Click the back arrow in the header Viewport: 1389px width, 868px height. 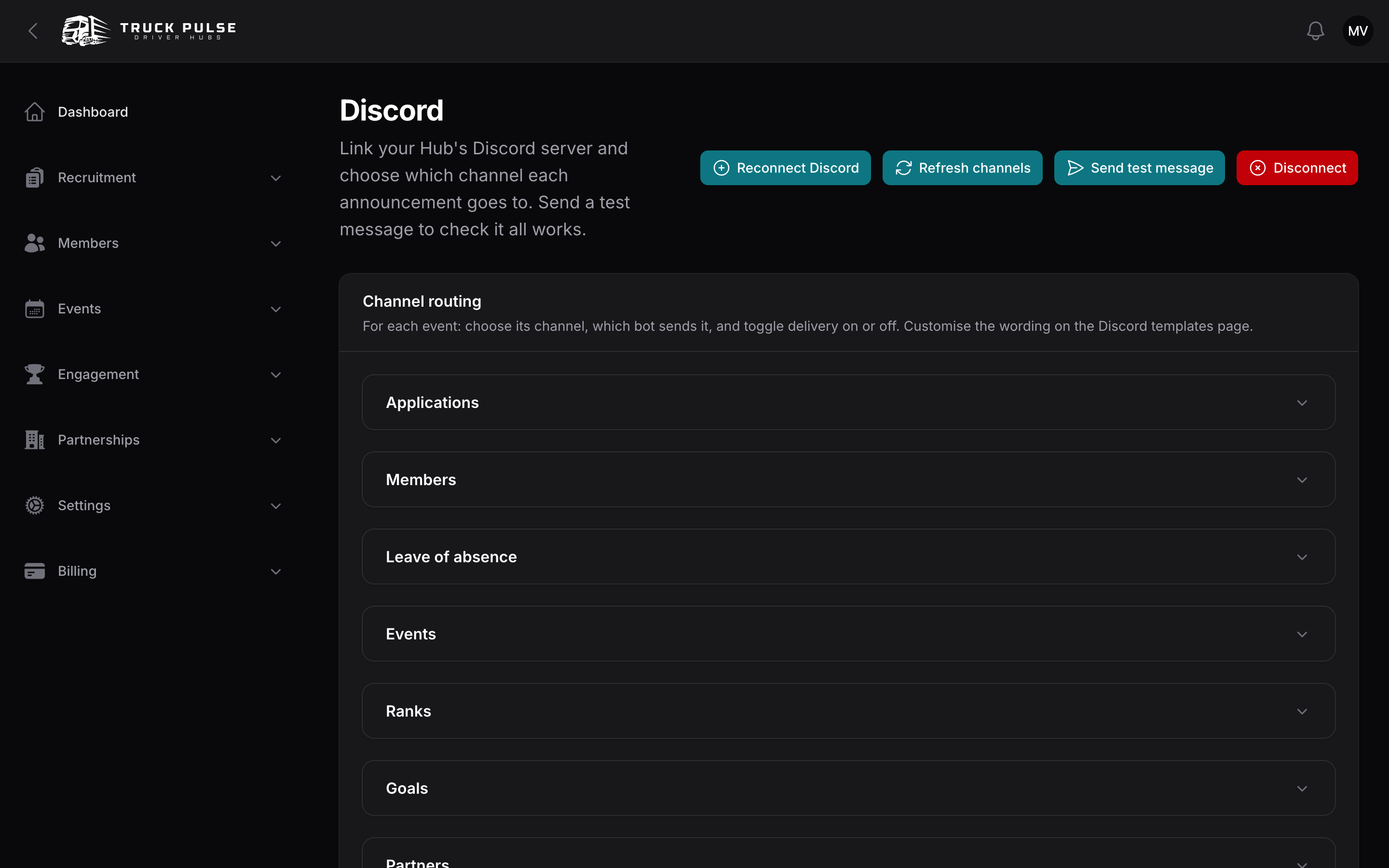click(33, 31)
